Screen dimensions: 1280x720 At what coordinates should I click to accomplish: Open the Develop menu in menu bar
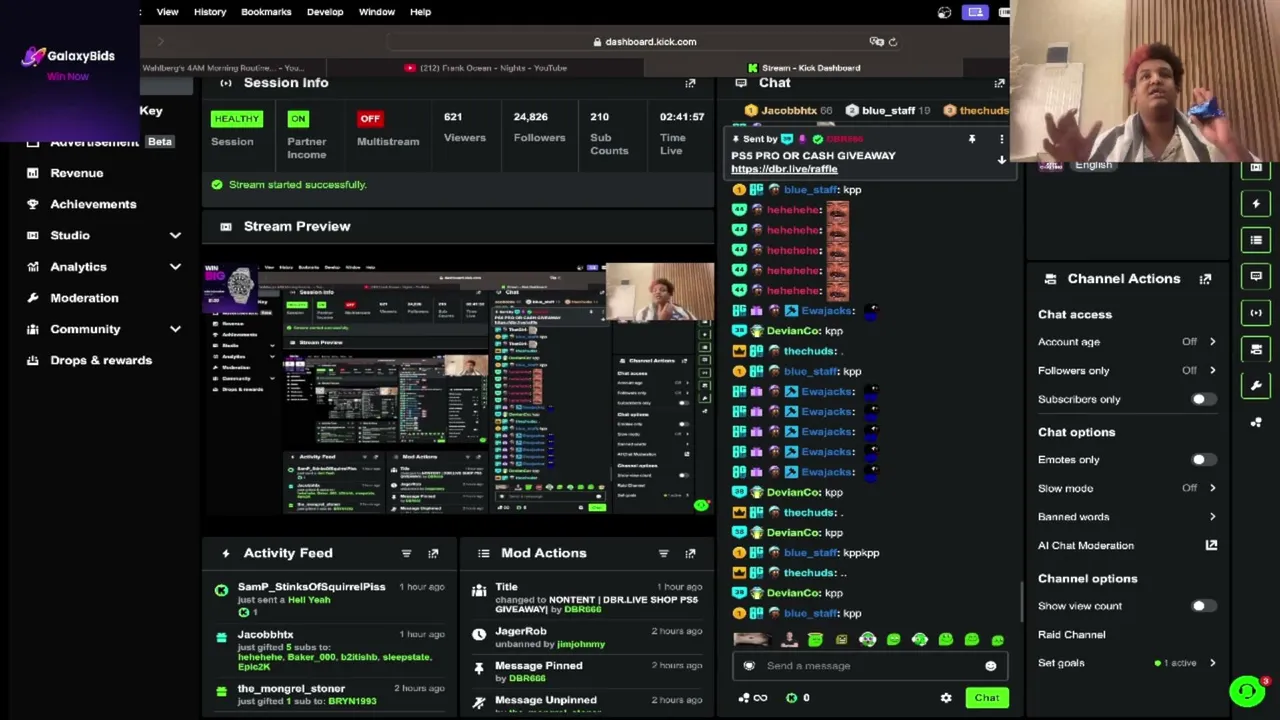(325, 12)
